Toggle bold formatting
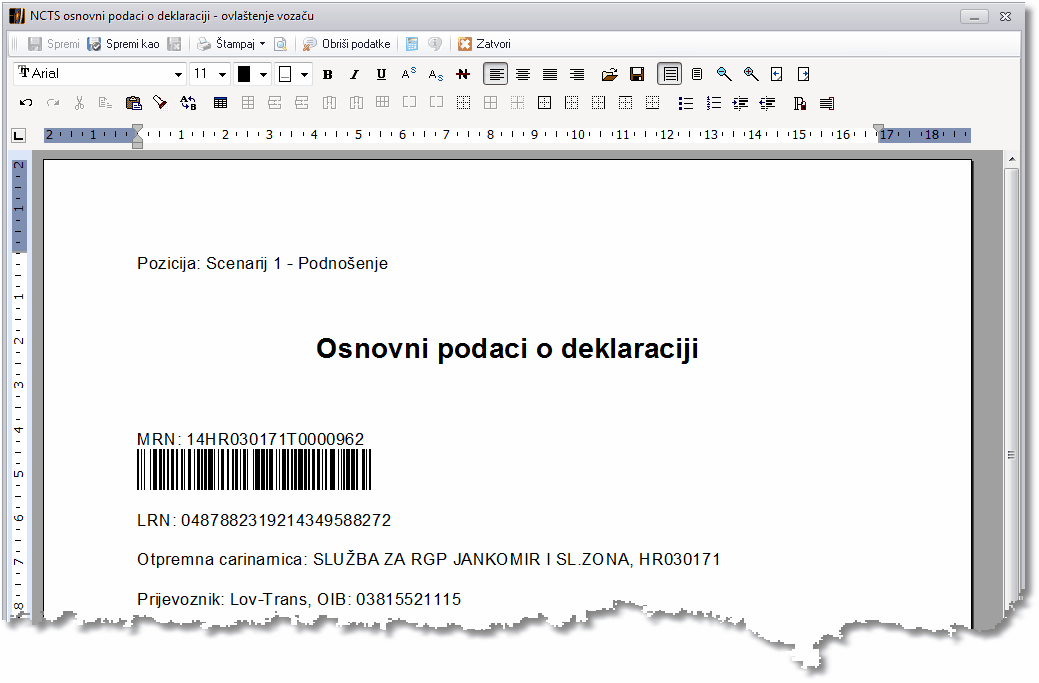1039x683 pixels. click(327, 74)
